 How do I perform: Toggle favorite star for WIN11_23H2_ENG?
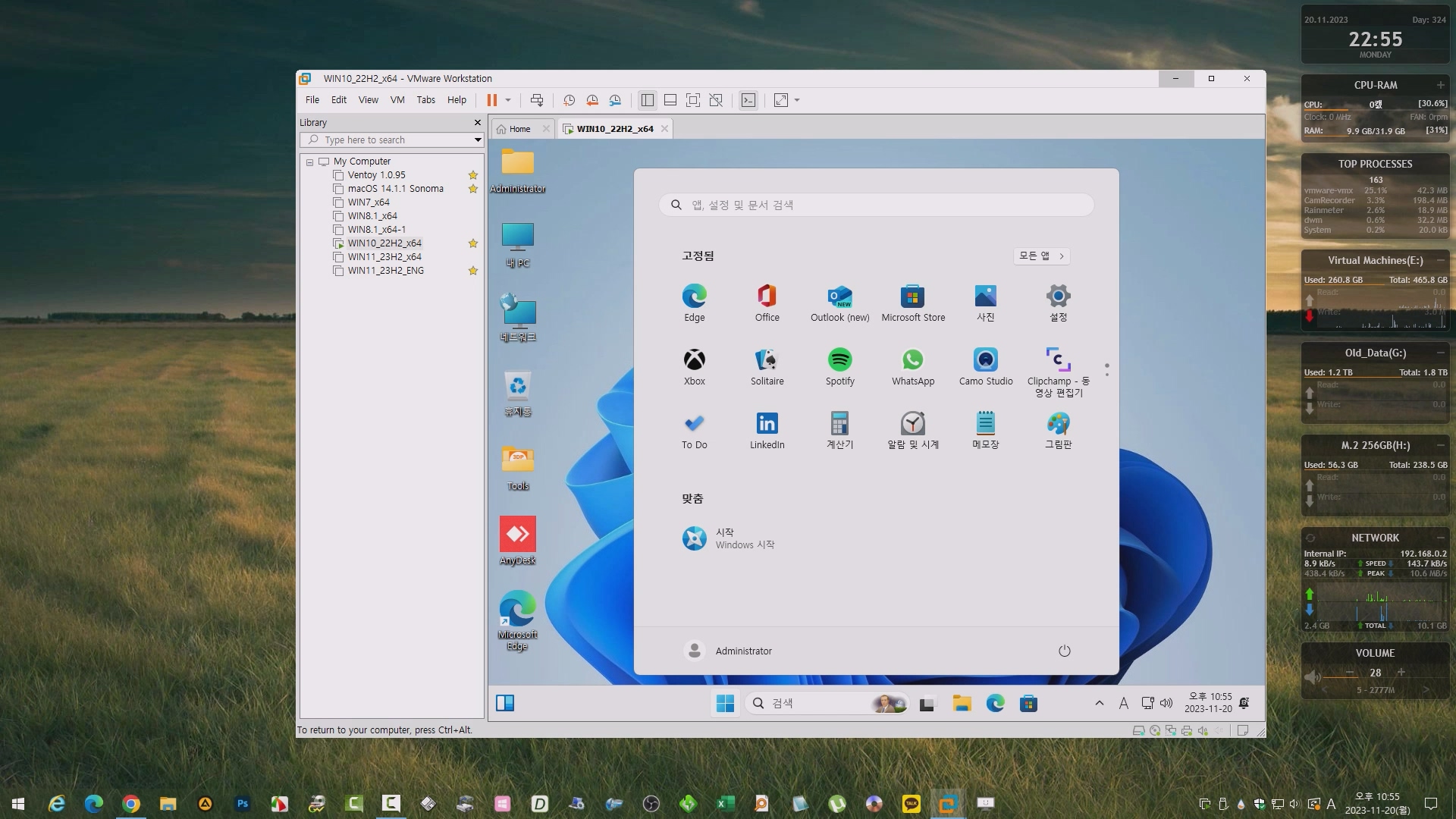(x=473, y=271)
